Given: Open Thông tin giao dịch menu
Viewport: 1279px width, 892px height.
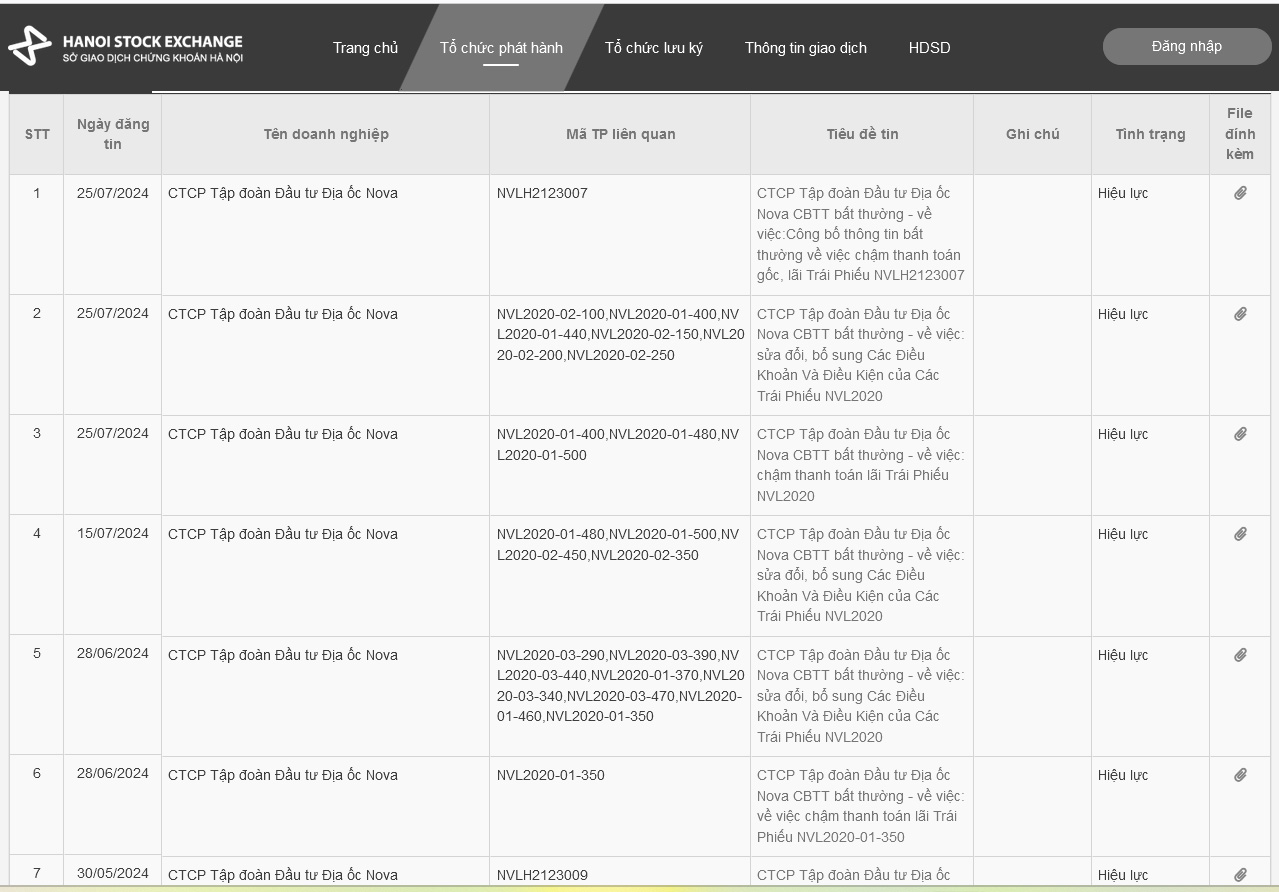Looking at the screenshot, I should pos(805,48).
